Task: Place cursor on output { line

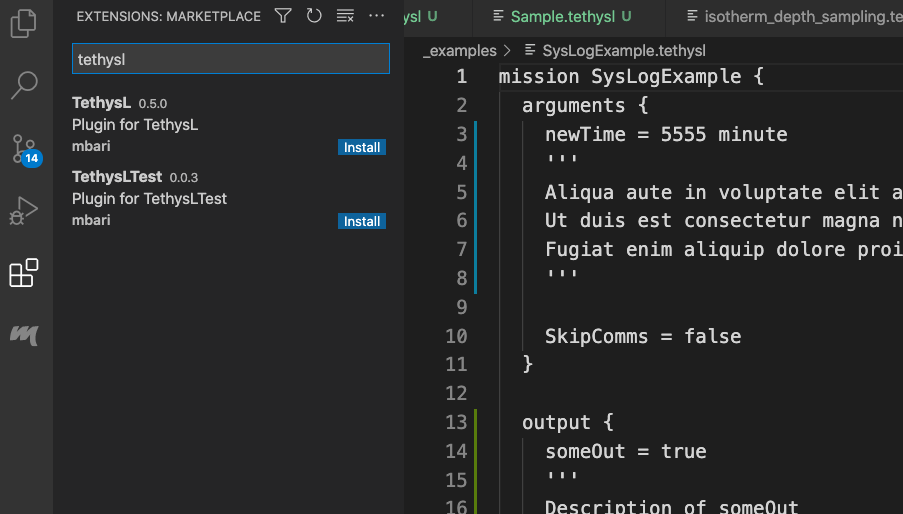Action: pyautogui.click(x=567, y=422)
